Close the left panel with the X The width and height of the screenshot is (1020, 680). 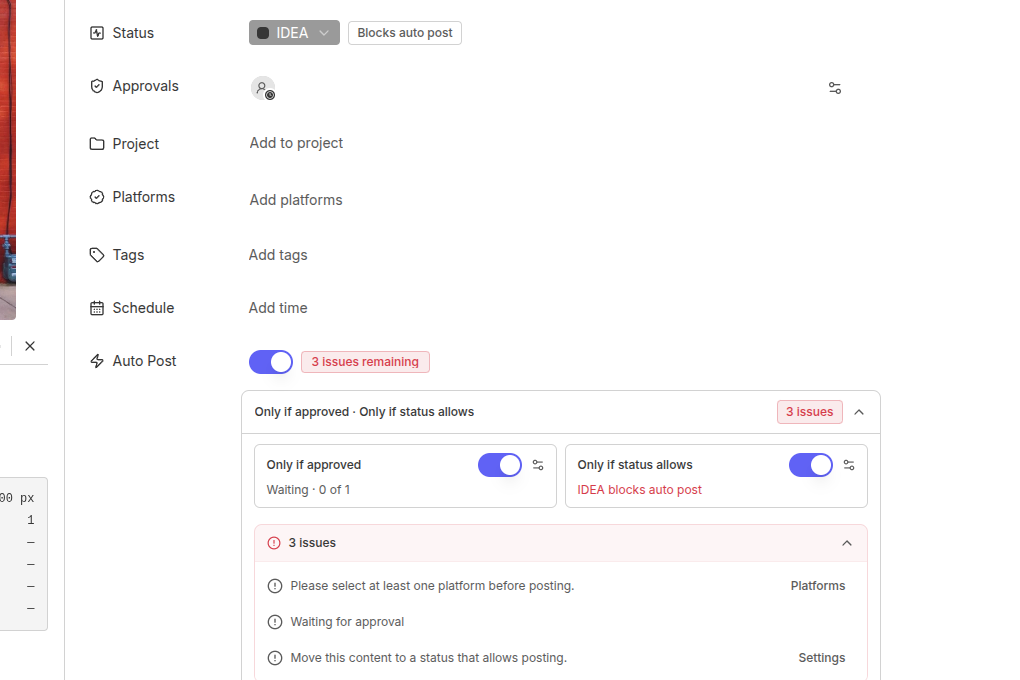coord(30,346)
